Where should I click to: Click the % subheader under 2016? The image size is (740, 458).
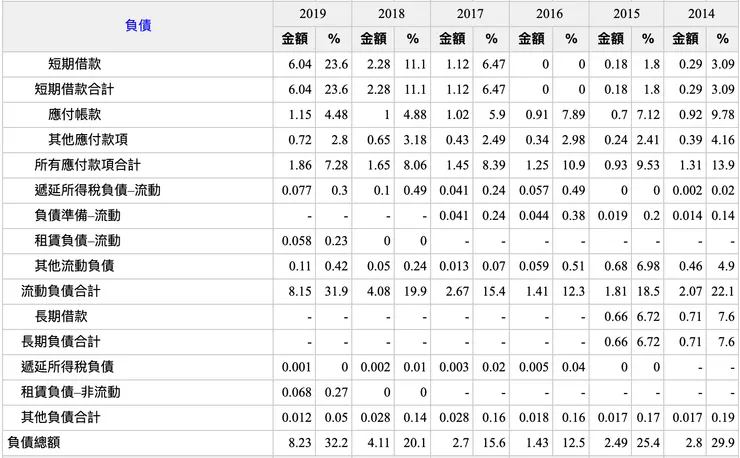(x=571, y=39)
